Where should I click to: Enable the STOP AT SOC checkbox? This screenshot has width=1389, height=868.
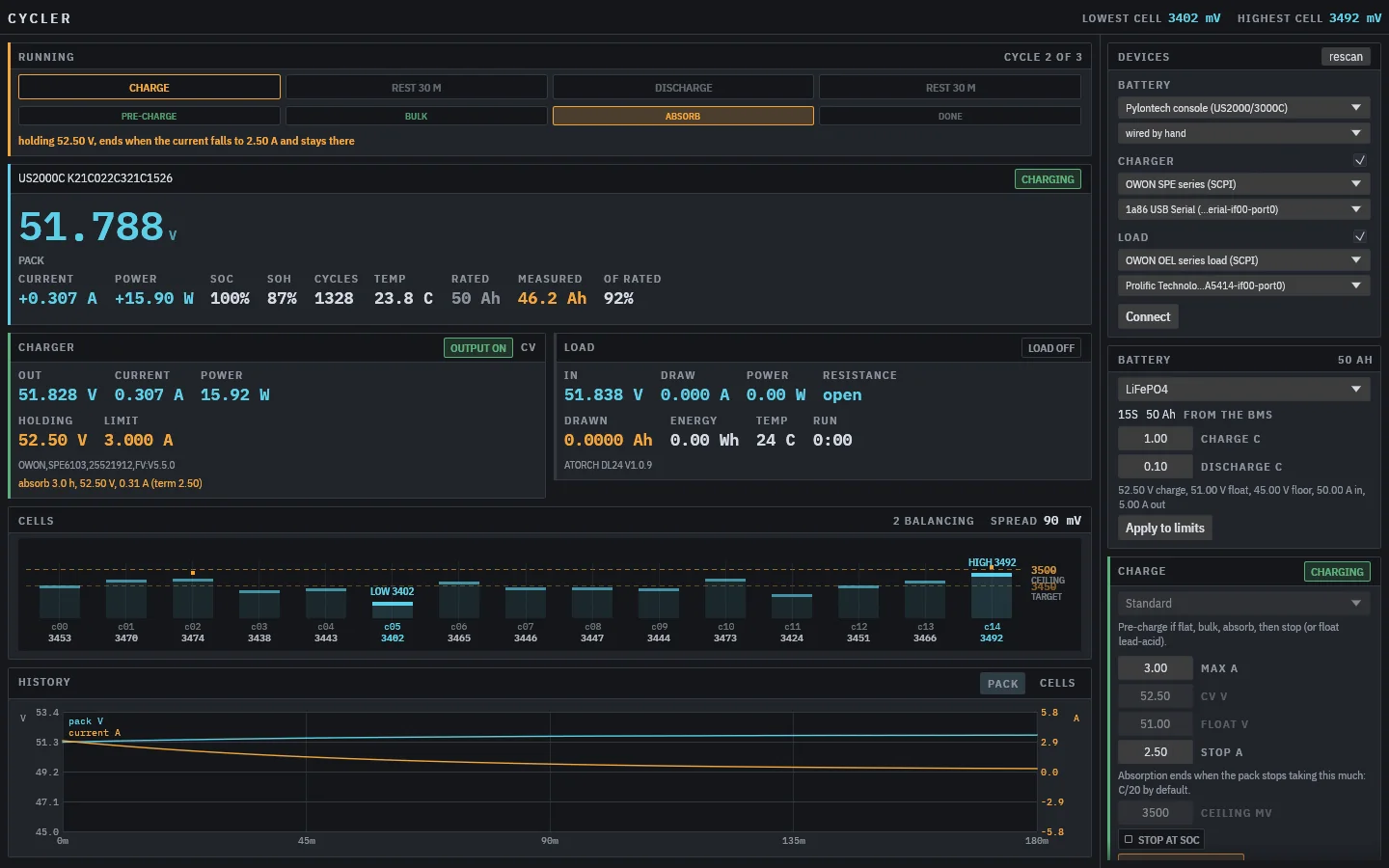(1129, 839)
